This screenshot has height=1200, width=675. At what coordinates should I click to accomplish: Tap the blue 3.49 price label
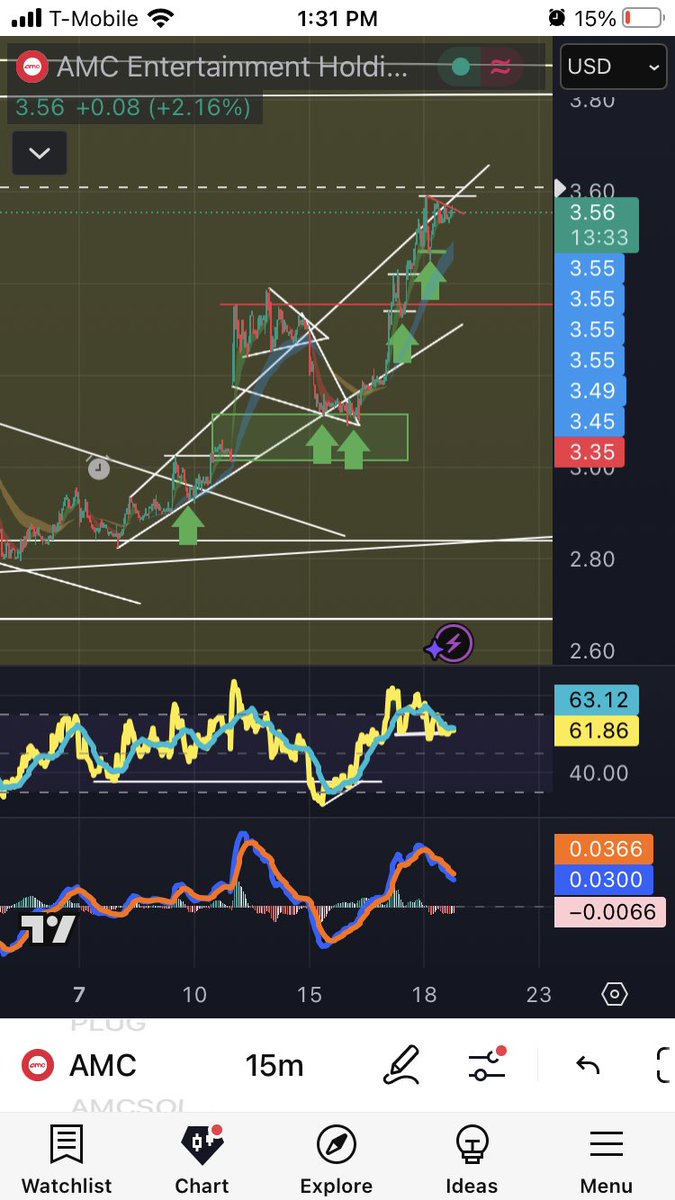point(590,391)
